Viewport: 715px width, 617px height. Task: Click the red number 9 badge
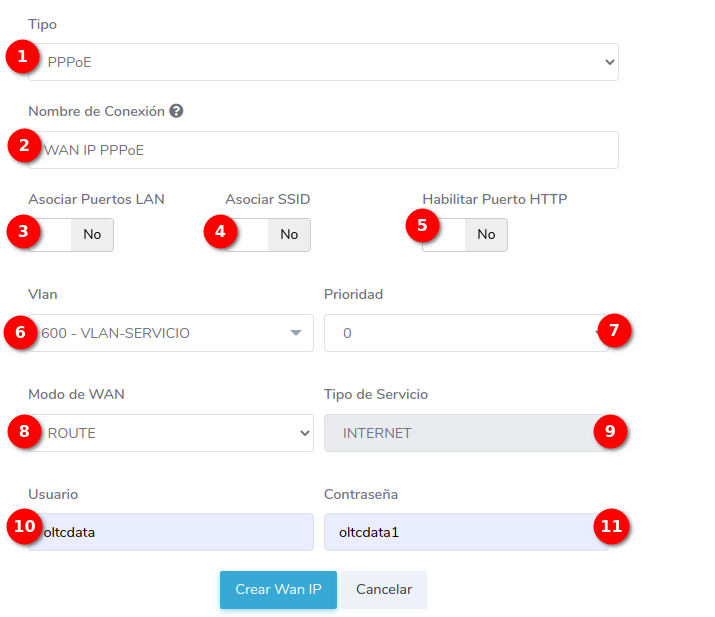609,430
